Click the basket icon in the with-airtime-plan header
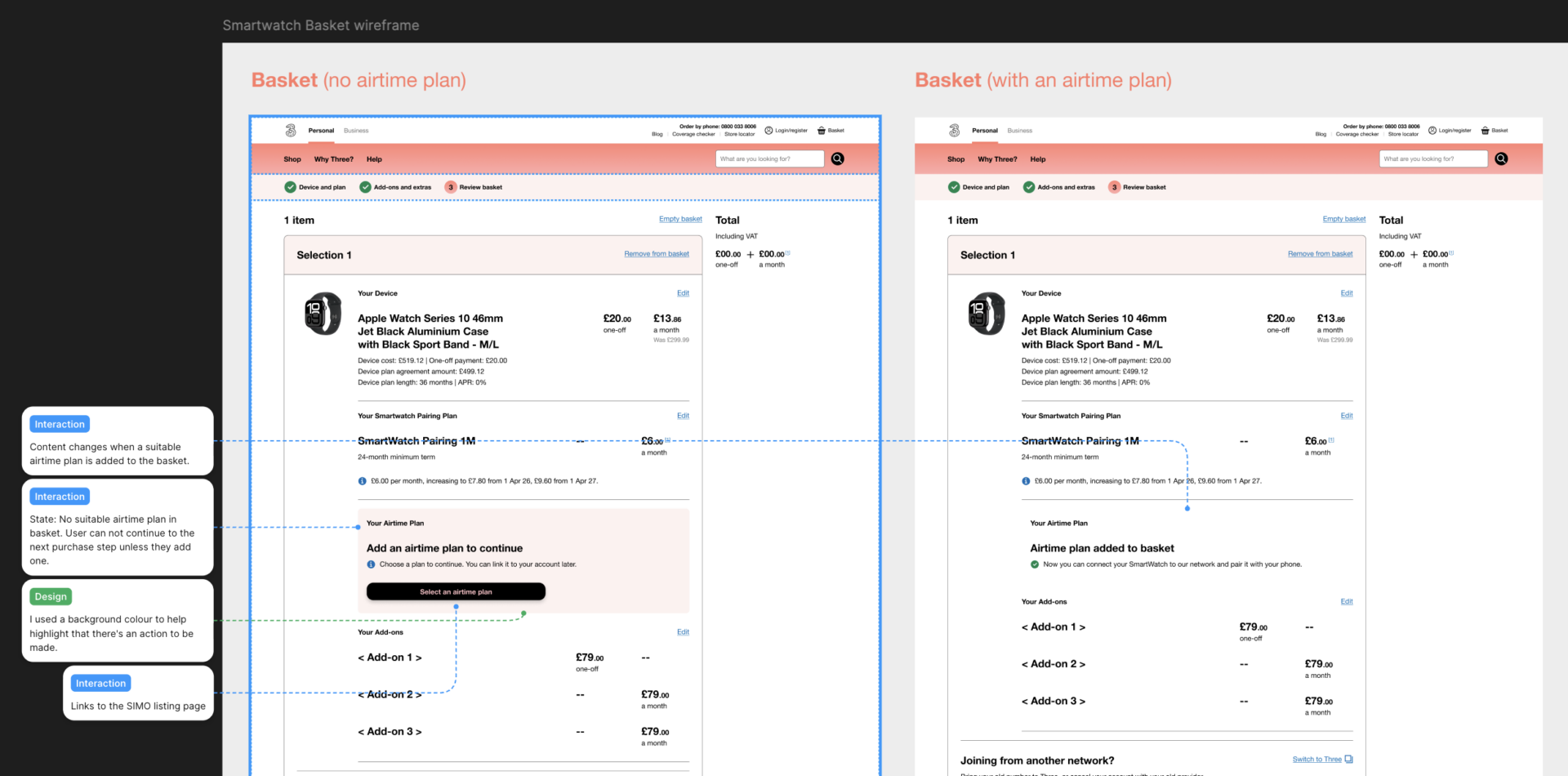 [1485, 131]
